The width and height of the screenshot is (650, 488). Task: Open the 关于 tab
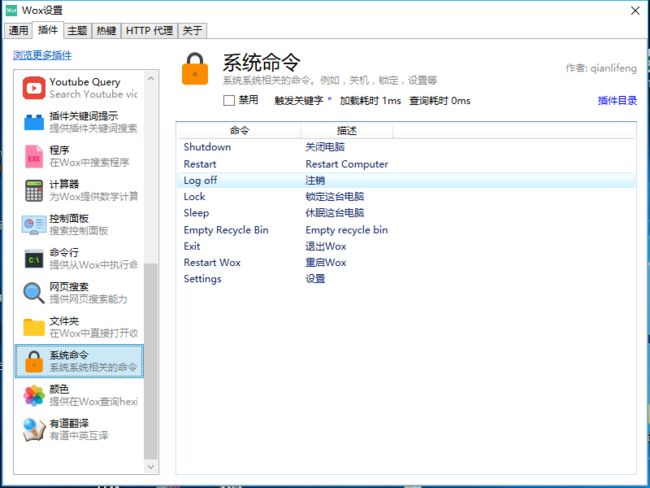point(192,30)
